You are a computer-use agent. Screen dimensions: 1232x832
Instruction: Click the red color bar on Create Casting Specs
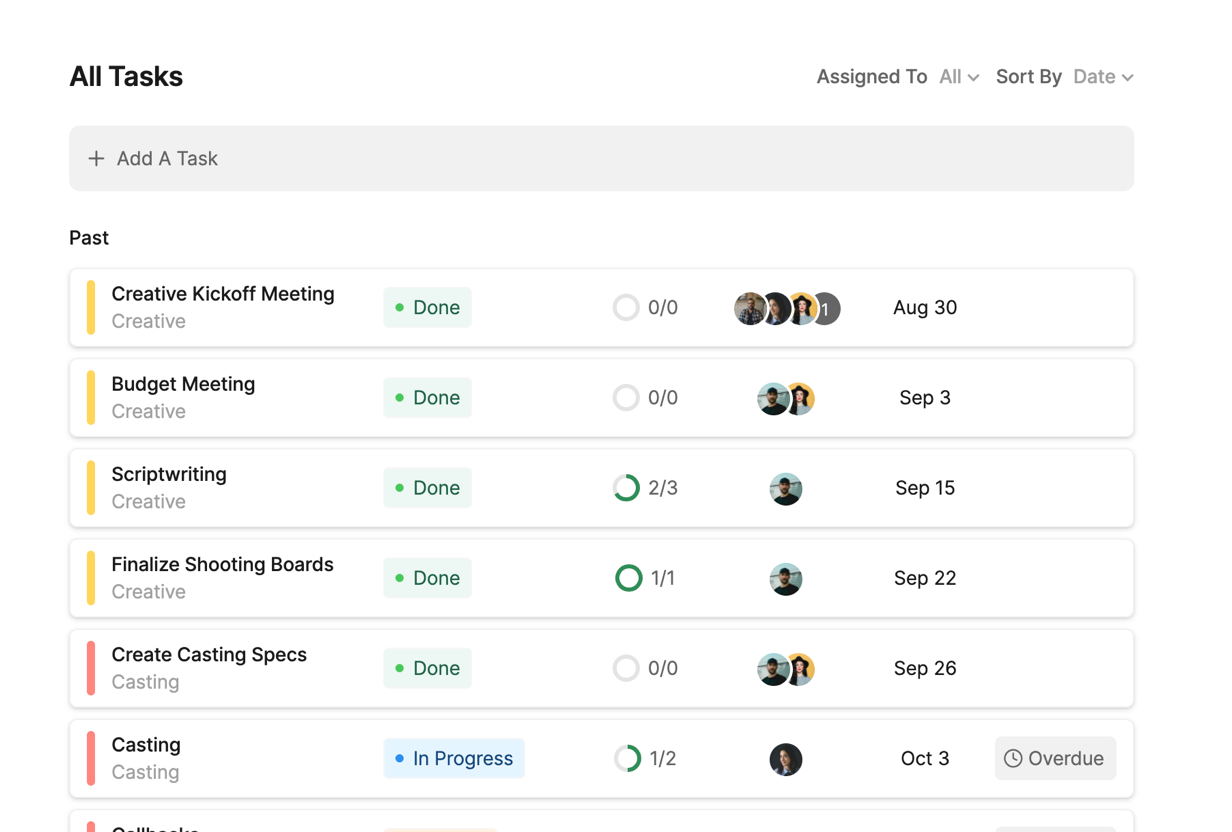click(91, 668)
